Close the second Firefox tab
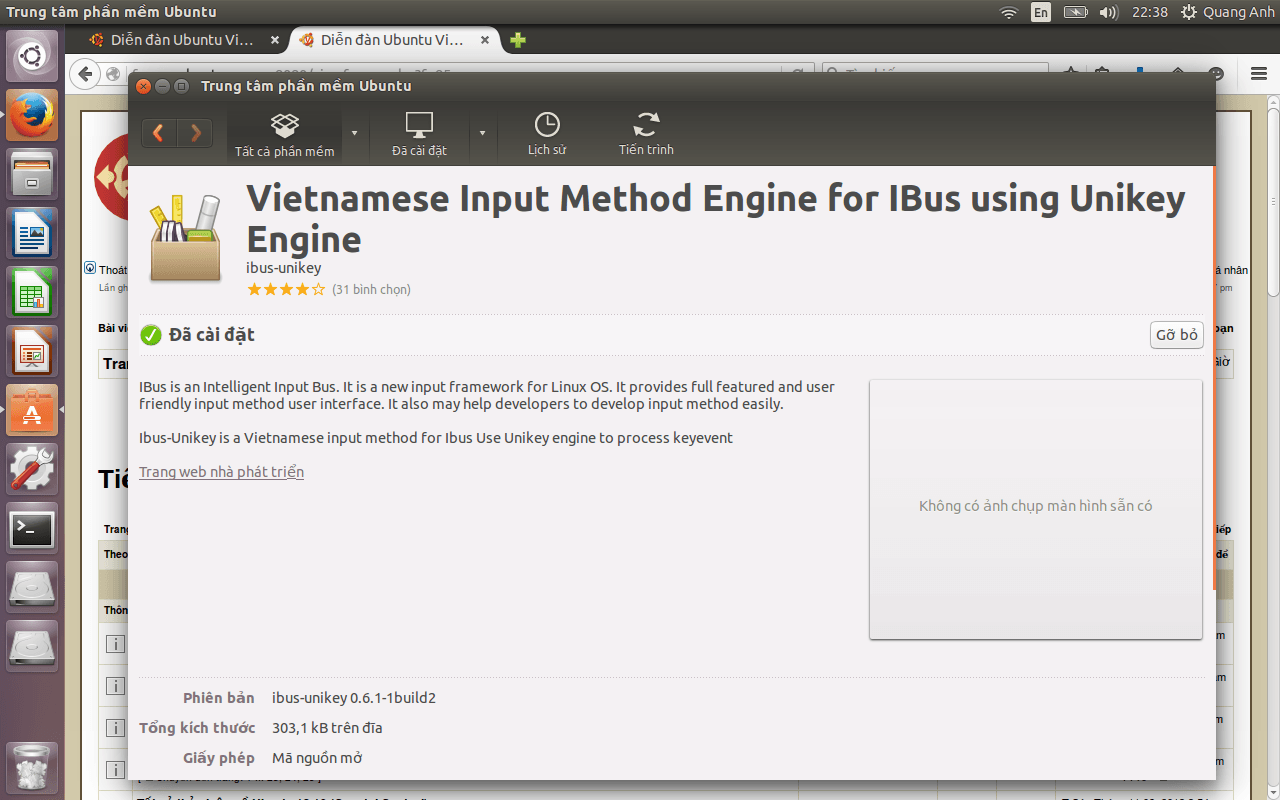Viewport: 1280px width, 800px height. pyautogui.click(x=485, y=41)
